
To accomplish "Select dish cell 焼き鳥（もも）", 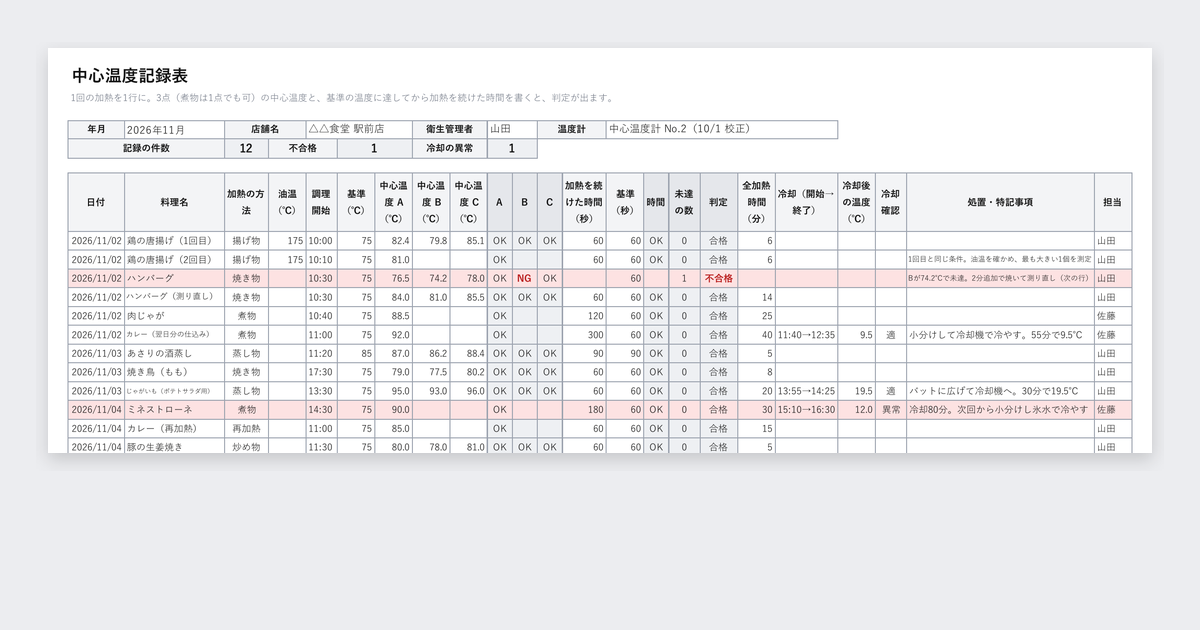I will pyautogui.click(x=174, y=372).
